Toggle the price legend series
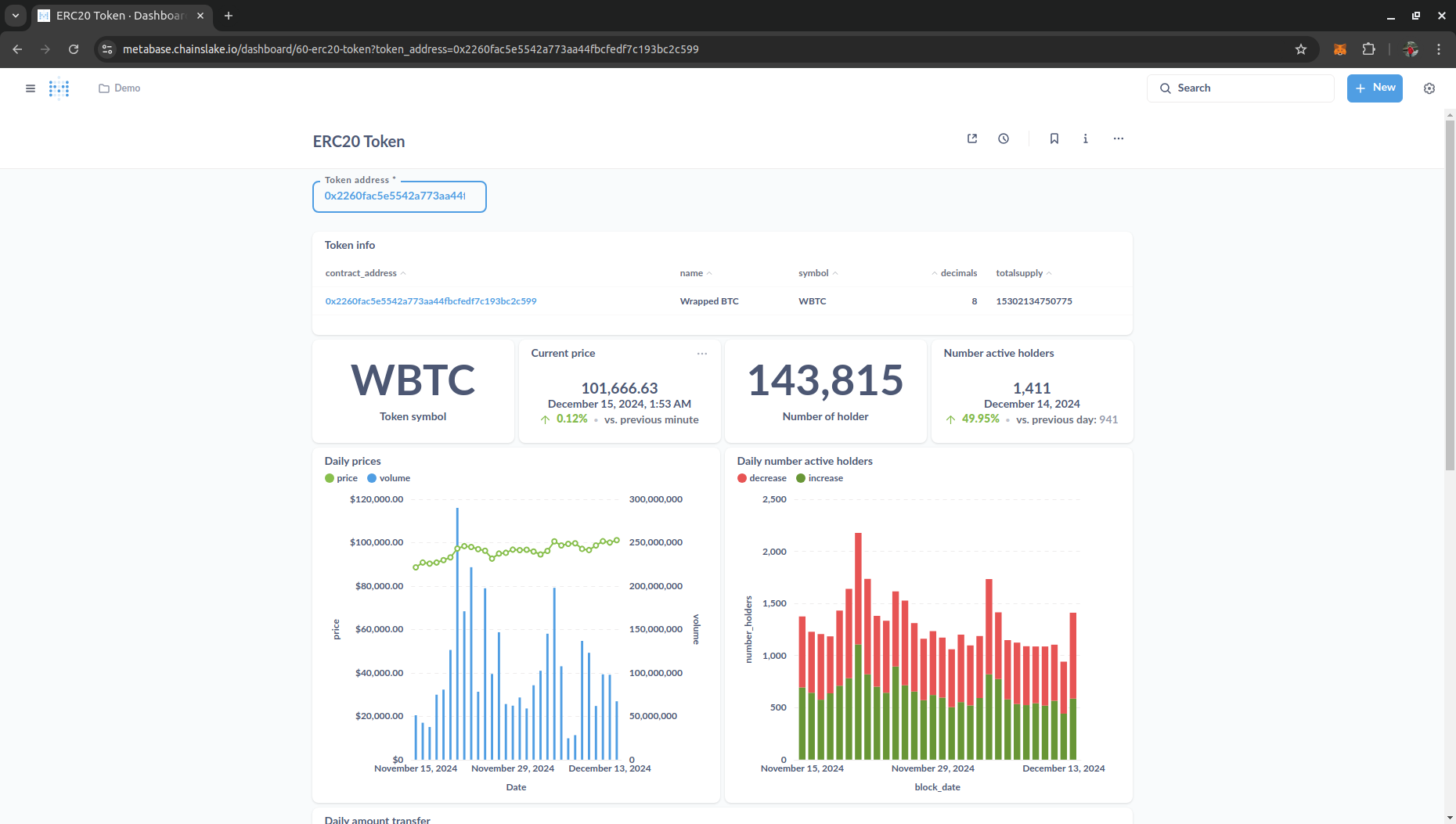 pyautogui.click(x=341, y=478)
